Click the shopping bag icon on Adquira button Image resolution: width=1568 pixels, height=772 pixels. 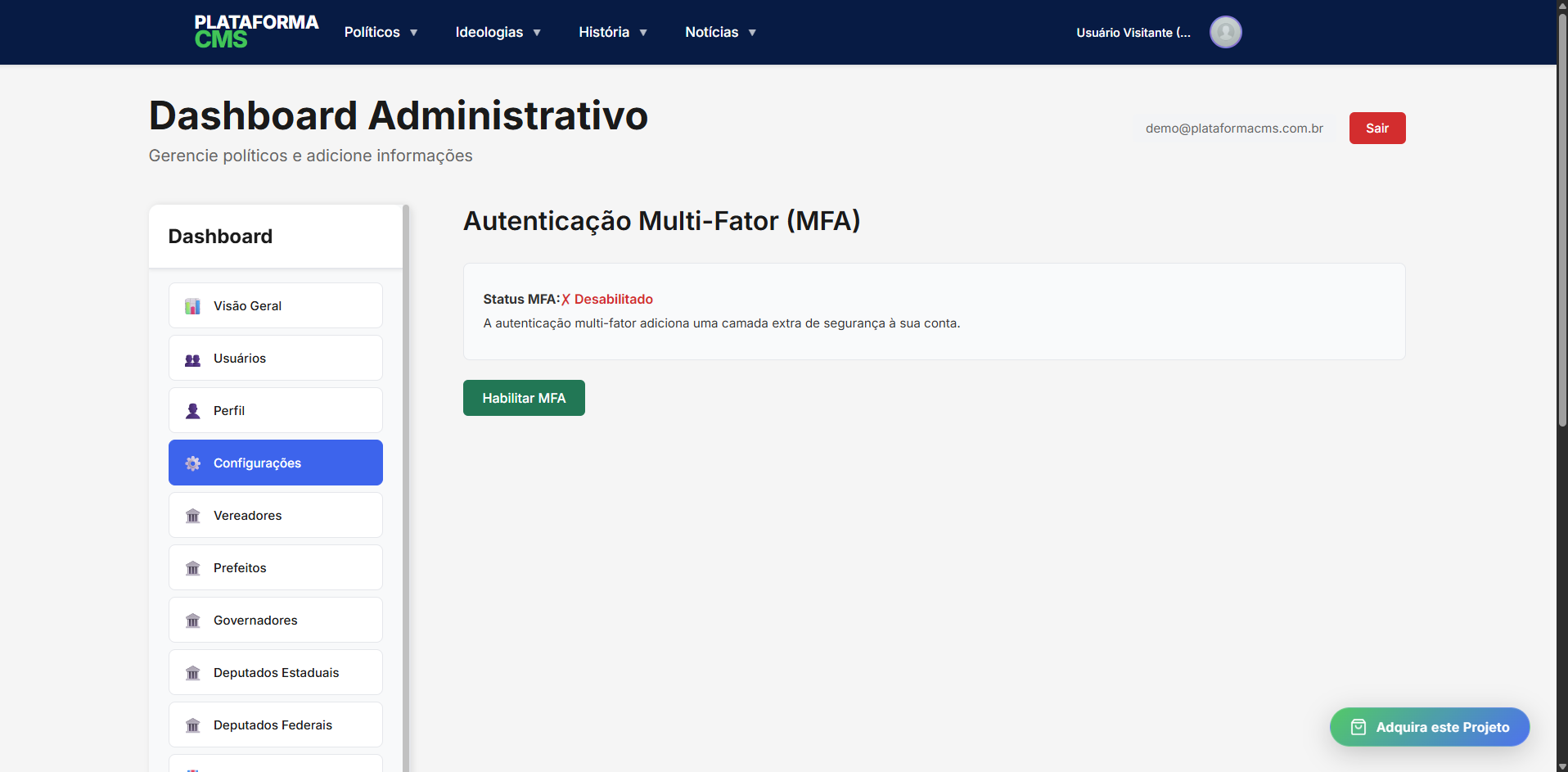coord(1358,727)
